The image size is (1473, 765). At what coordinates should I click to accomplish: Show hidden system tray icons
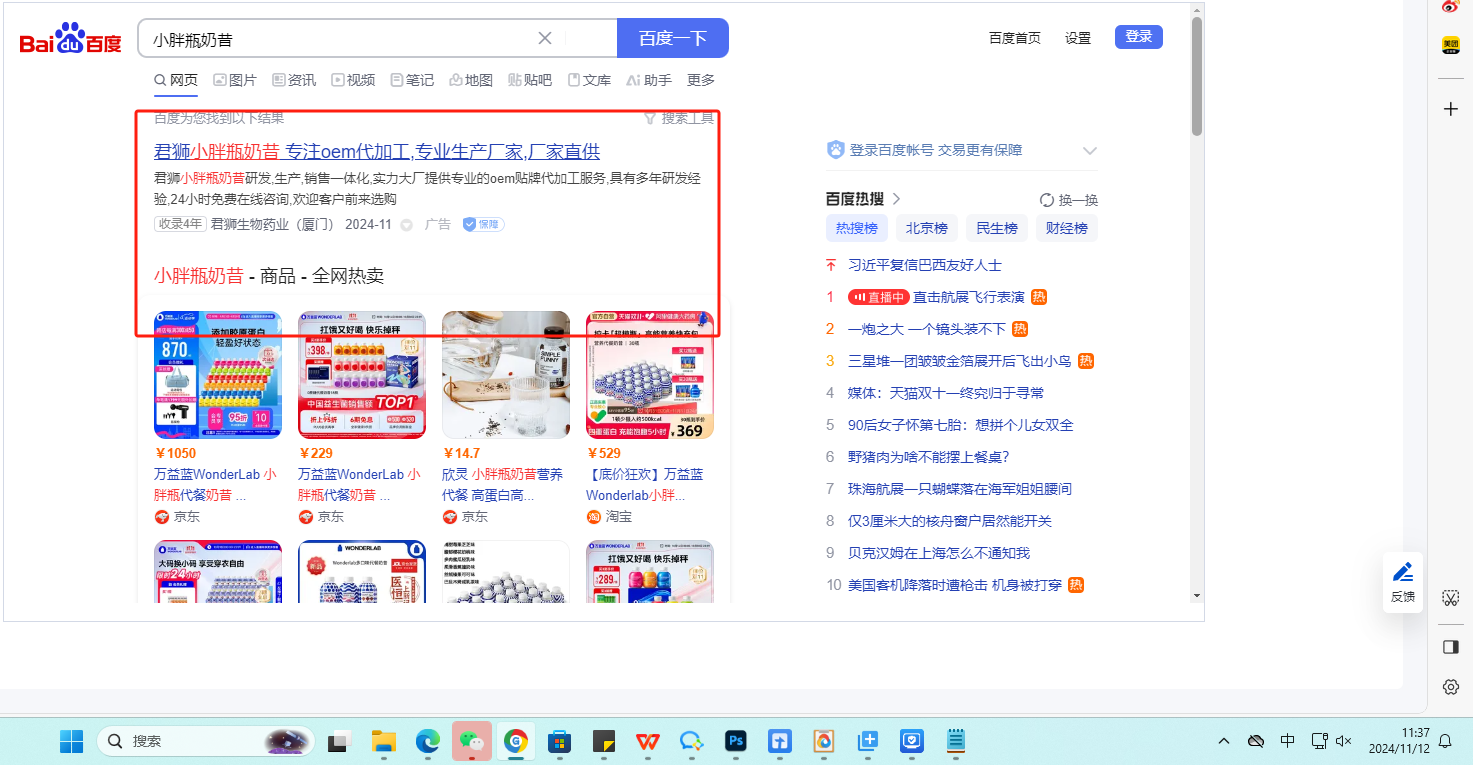(x=1224, y=741)
